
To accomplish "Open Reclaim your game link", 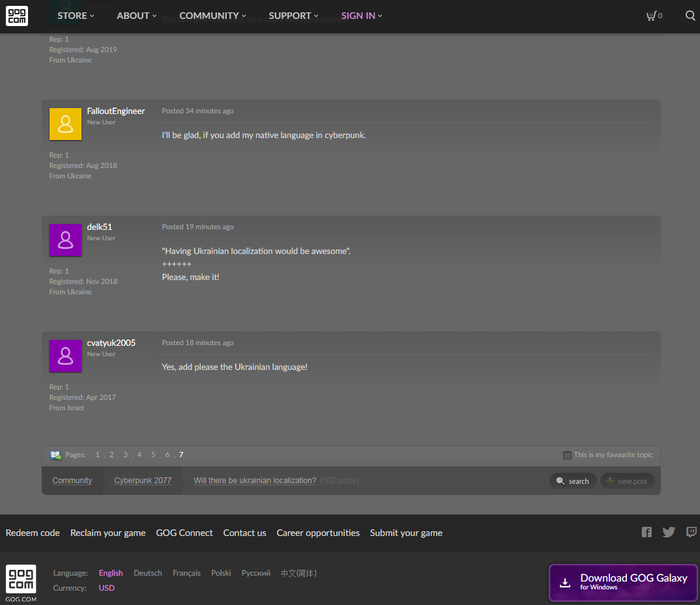I will pos(108,533).
